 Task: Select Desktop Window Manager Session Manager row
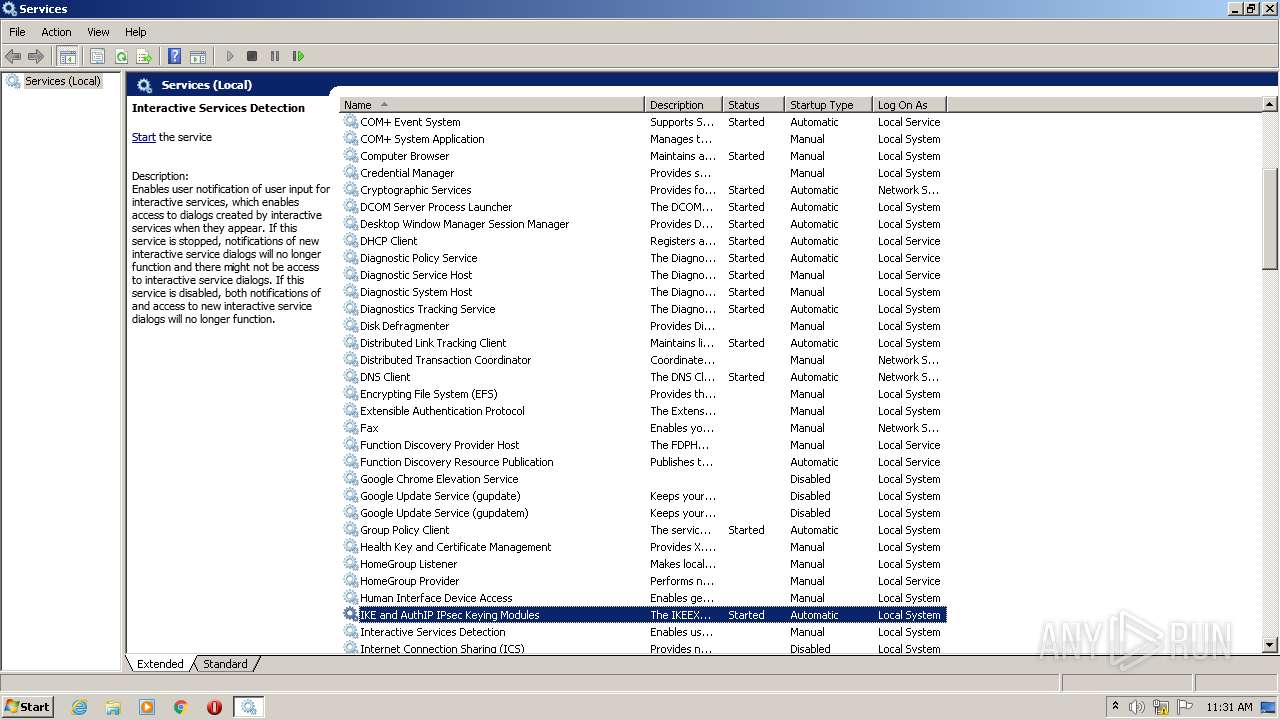(643, 224)
